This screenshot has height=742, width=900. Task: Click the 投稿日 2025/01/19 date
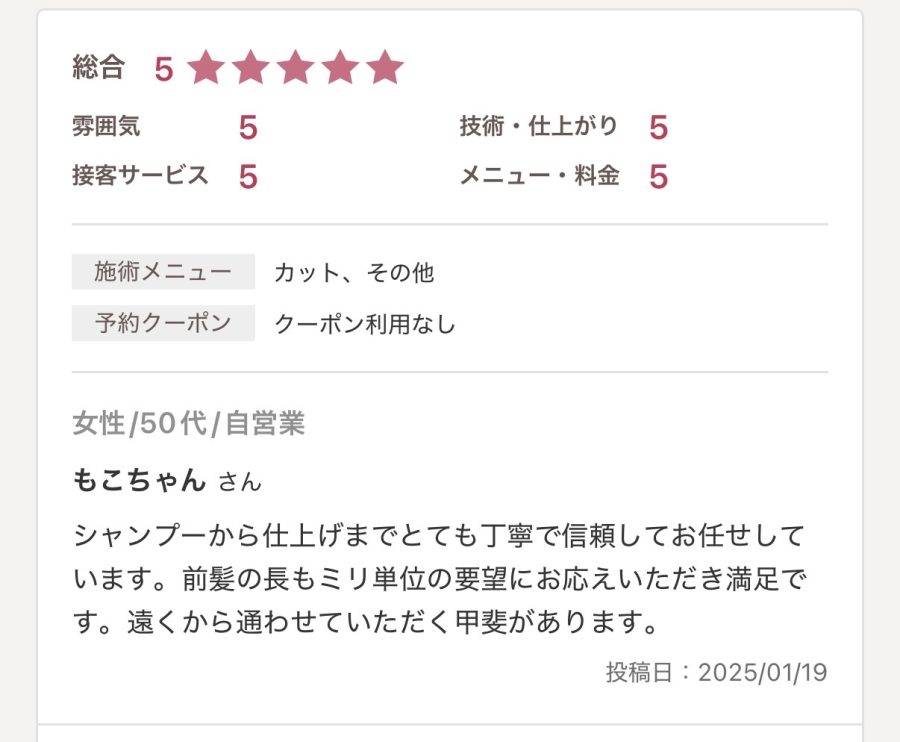click(716, 672)
